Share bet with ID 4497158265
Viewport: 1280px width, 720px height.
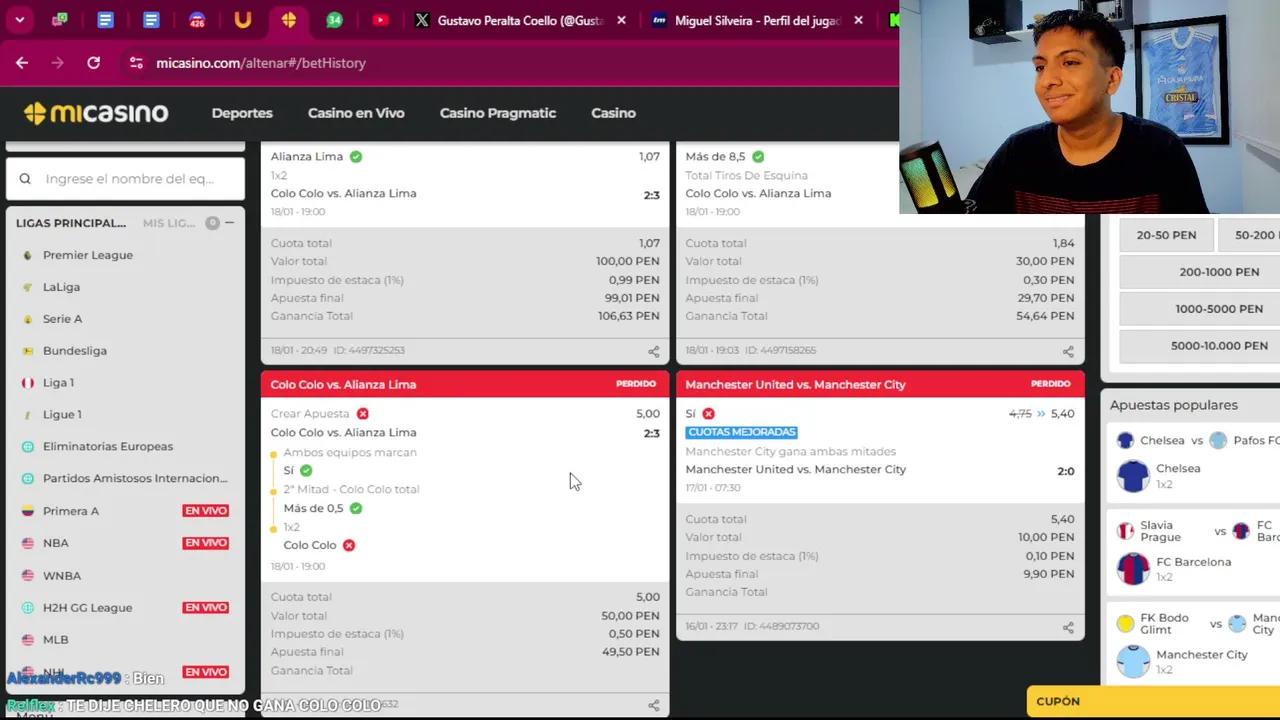(x=1068, y=351)
